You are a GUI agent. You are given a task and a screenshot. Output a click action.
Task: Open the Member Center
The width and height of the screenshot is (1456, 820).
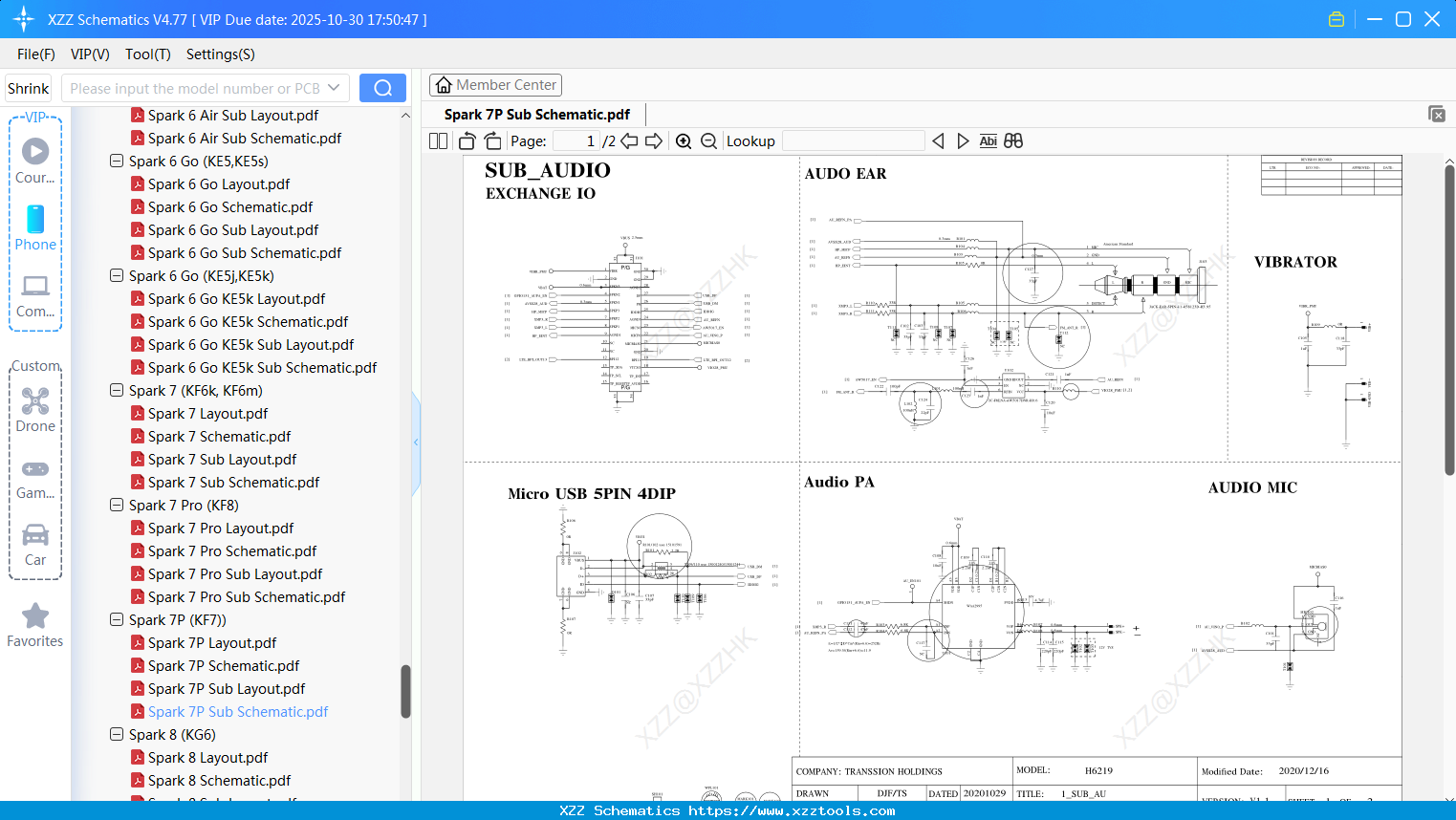(x=495, y=84)
